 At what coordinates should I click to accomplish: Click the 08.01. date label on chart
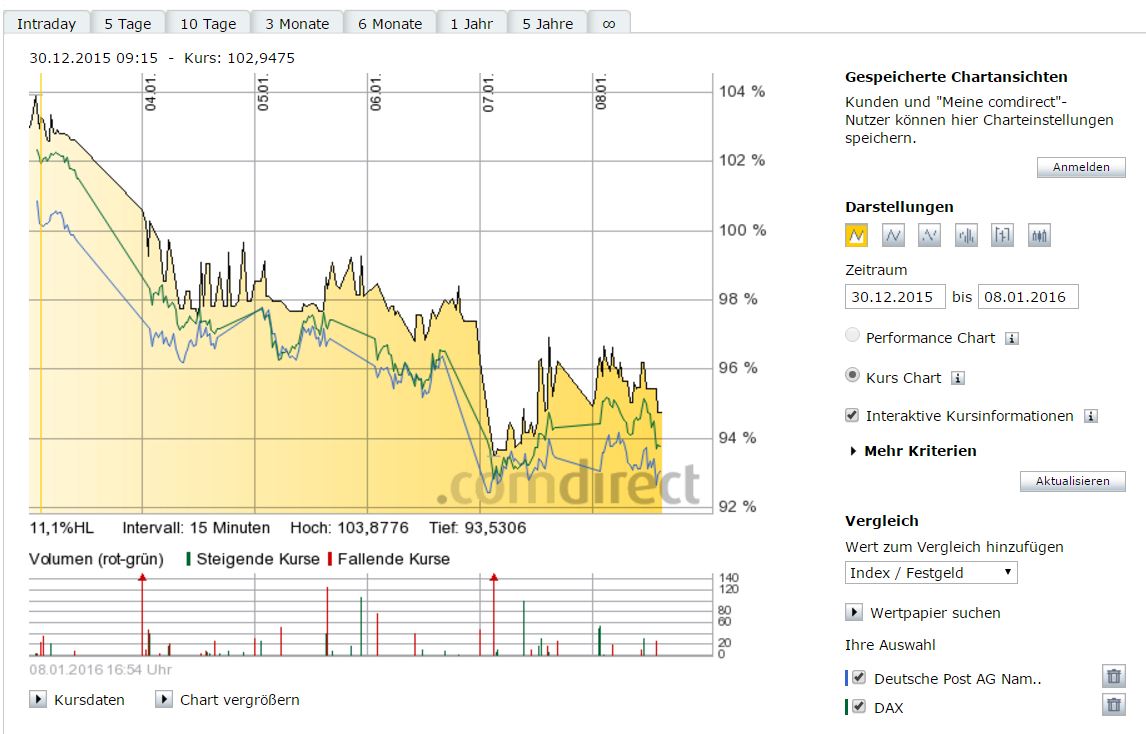601,93
